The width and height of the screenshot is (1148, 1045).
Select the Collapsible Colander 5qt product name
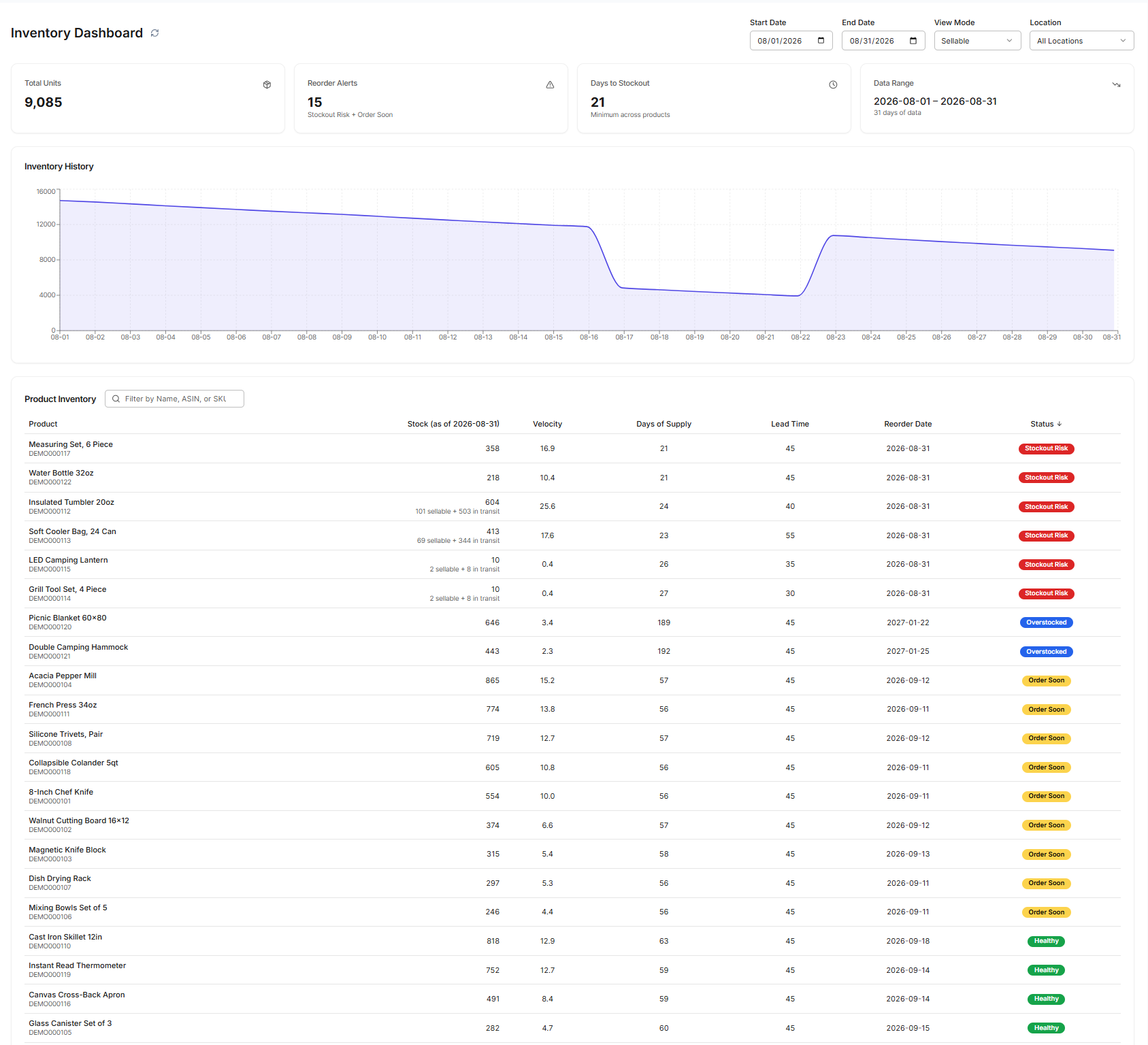(73, 763)
